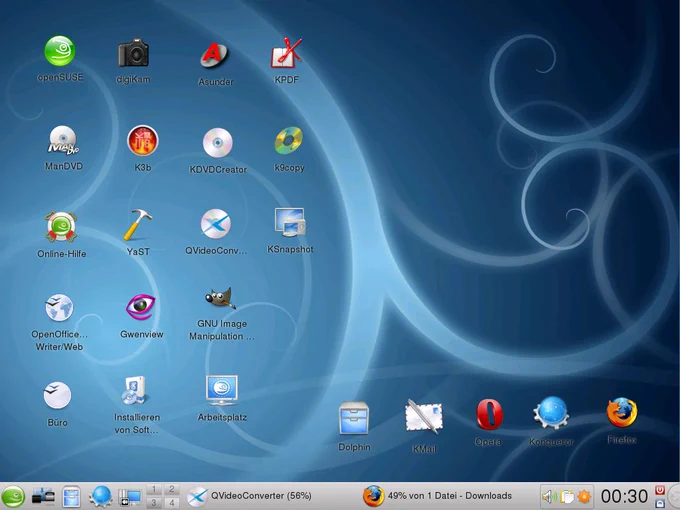The height and width of the screenshot is (510, 680).
Task: Open the Online-Hilfe lifebuoy icon
Action: click(x=61, y=226)
